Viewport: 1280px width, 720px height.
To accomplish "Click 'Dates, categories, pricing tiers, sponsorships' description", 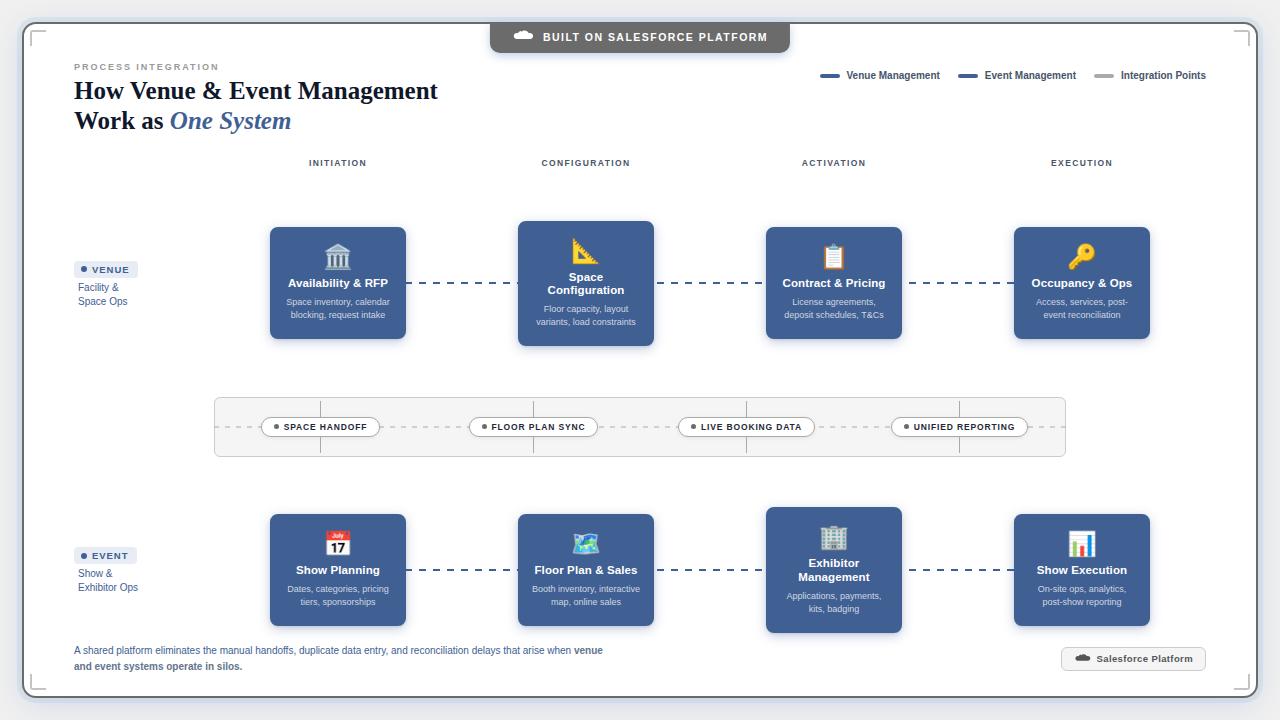I will pyautogui.click(x=338, y=595).
